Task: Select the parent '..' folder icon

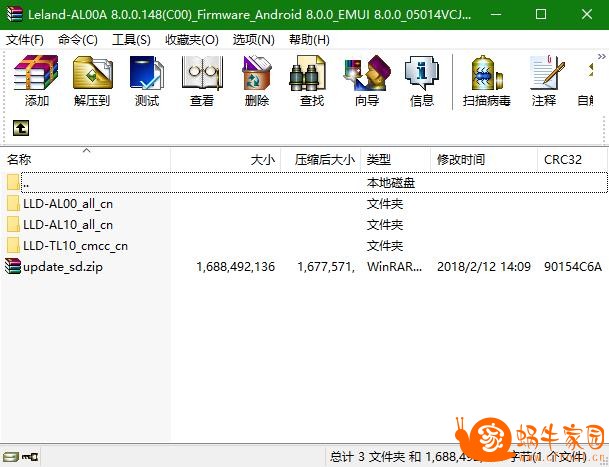Action: (x=13, y=182)
